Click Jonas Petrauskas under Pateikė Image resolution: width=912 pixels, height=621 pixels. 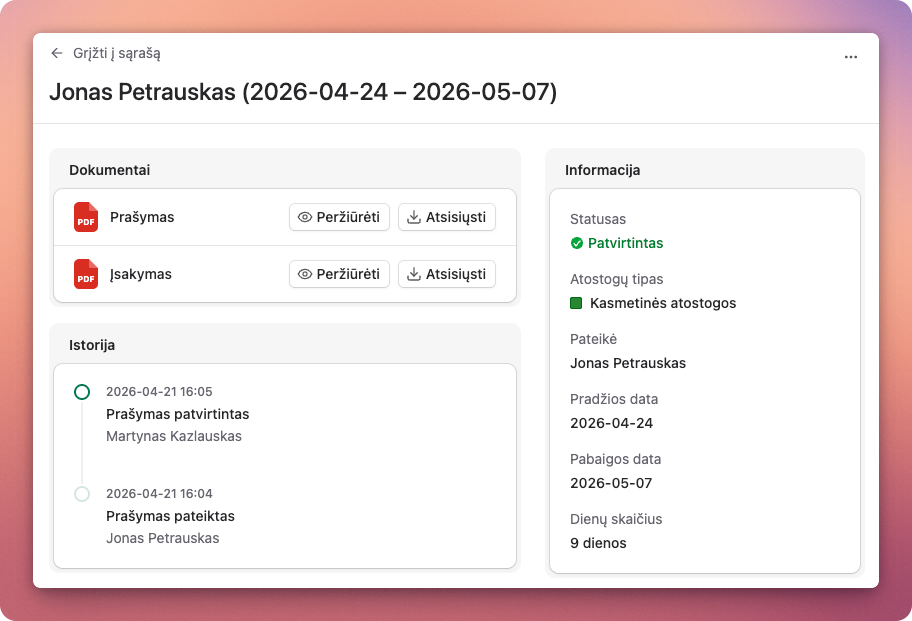(628, 363)
